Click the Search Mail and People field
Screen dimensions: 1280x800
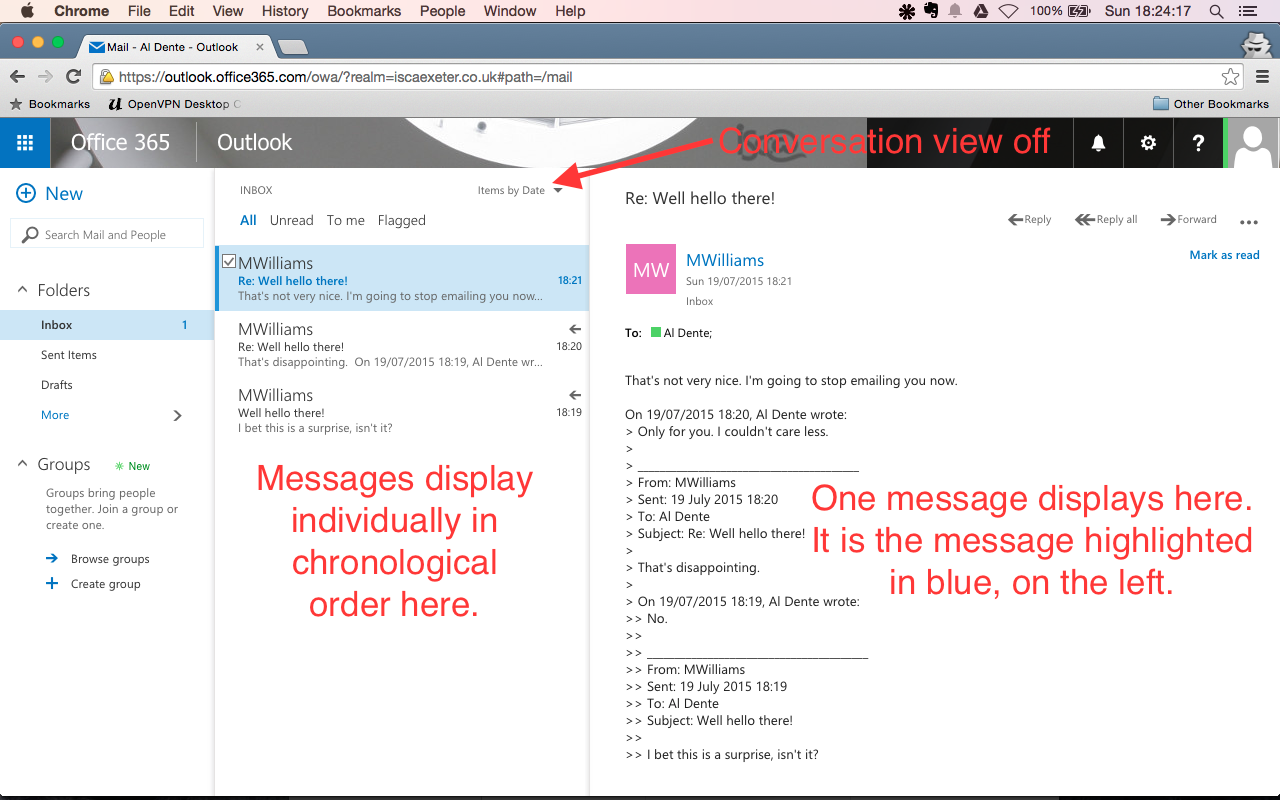click(x=107, y=235)
